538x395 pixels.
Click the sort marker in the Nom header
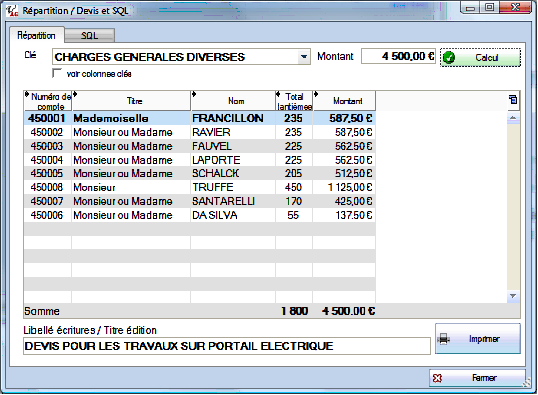pos(194,94)
